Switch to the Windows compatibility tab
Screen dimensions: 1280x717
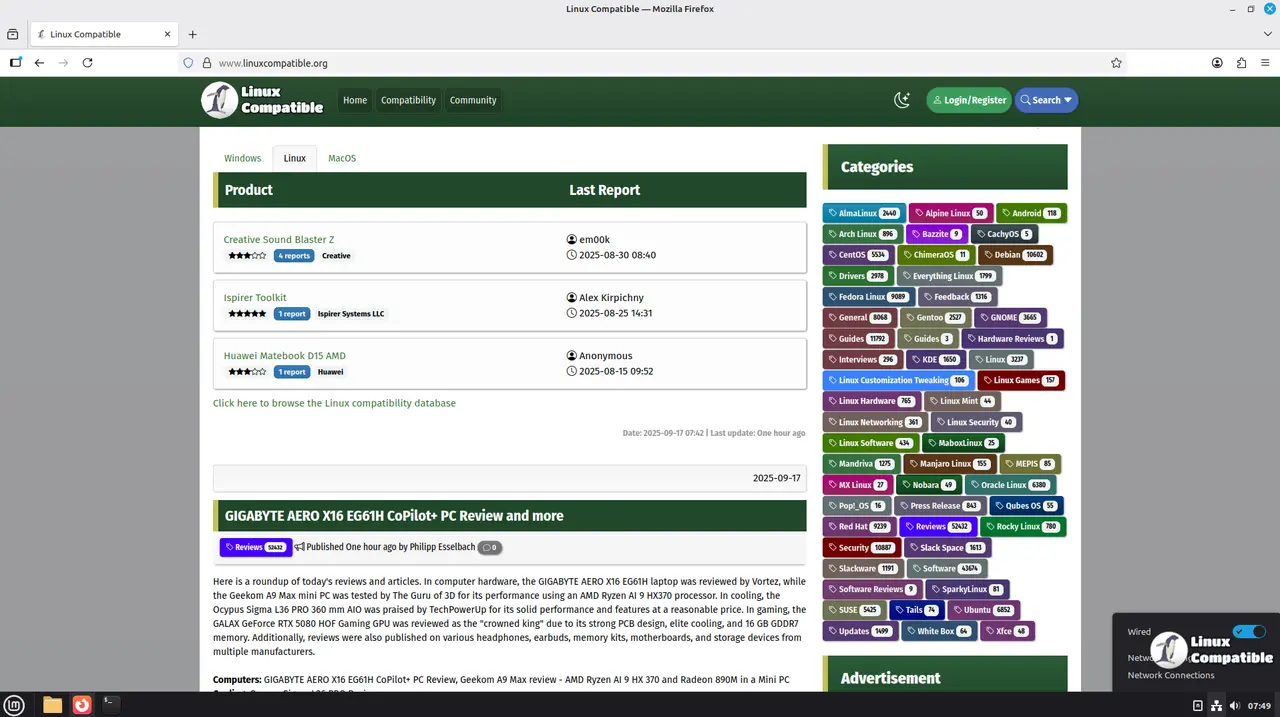(242, 158)
